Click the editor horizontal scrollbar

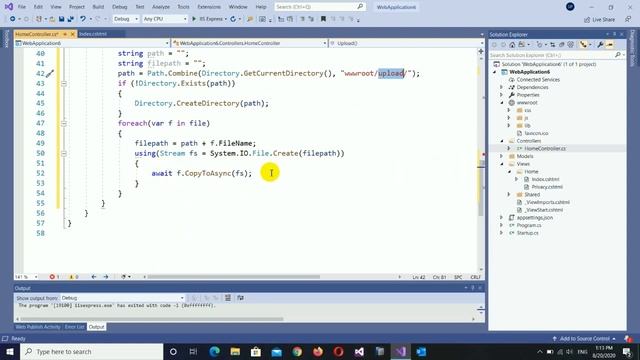click(x=233, y=277)
